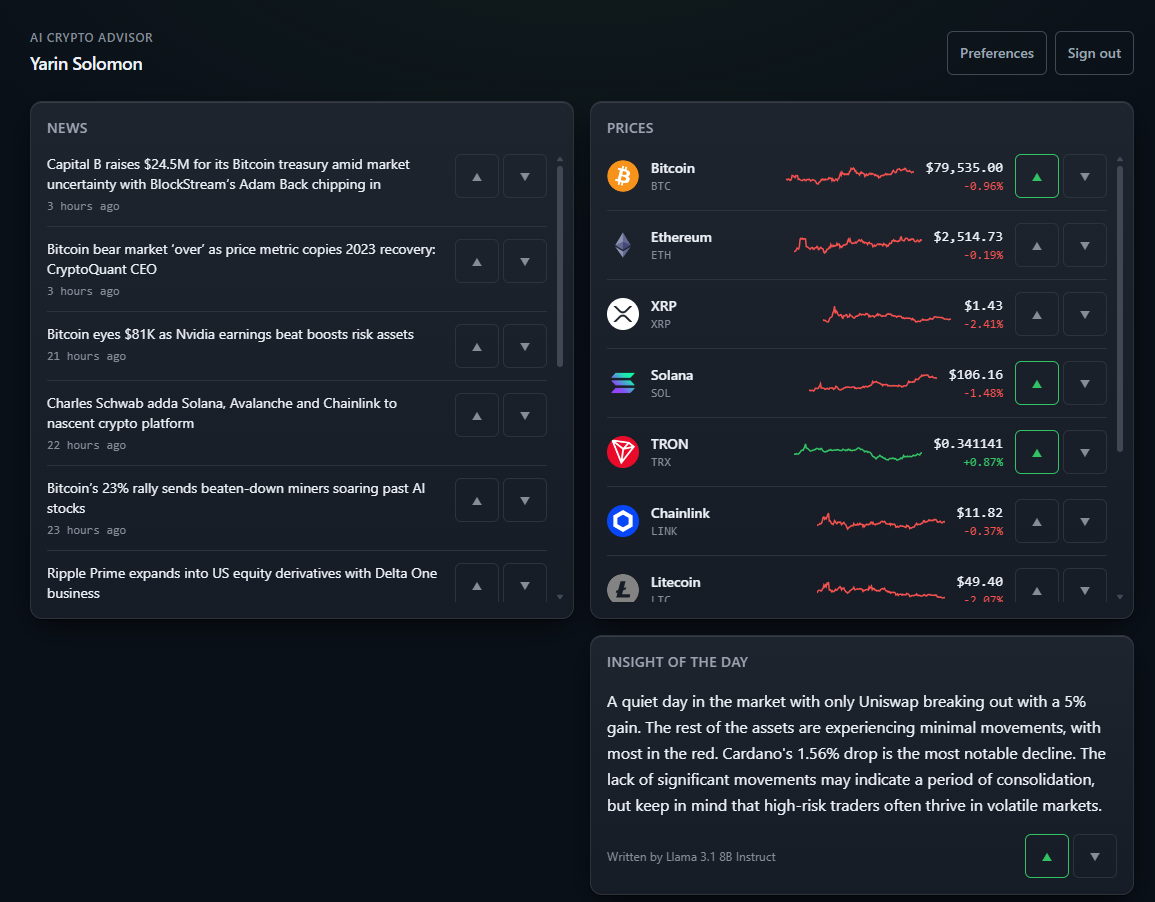
Task: Open Ripple Prime expands headline
Action: (242, 583)
